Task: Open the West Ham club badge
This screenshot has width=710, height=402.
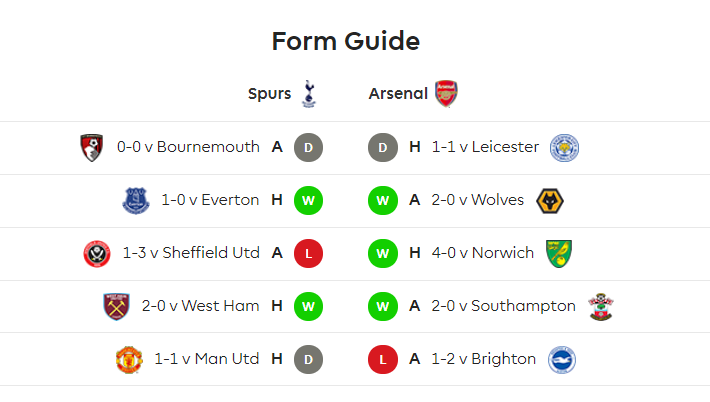Action: point(116,306)
